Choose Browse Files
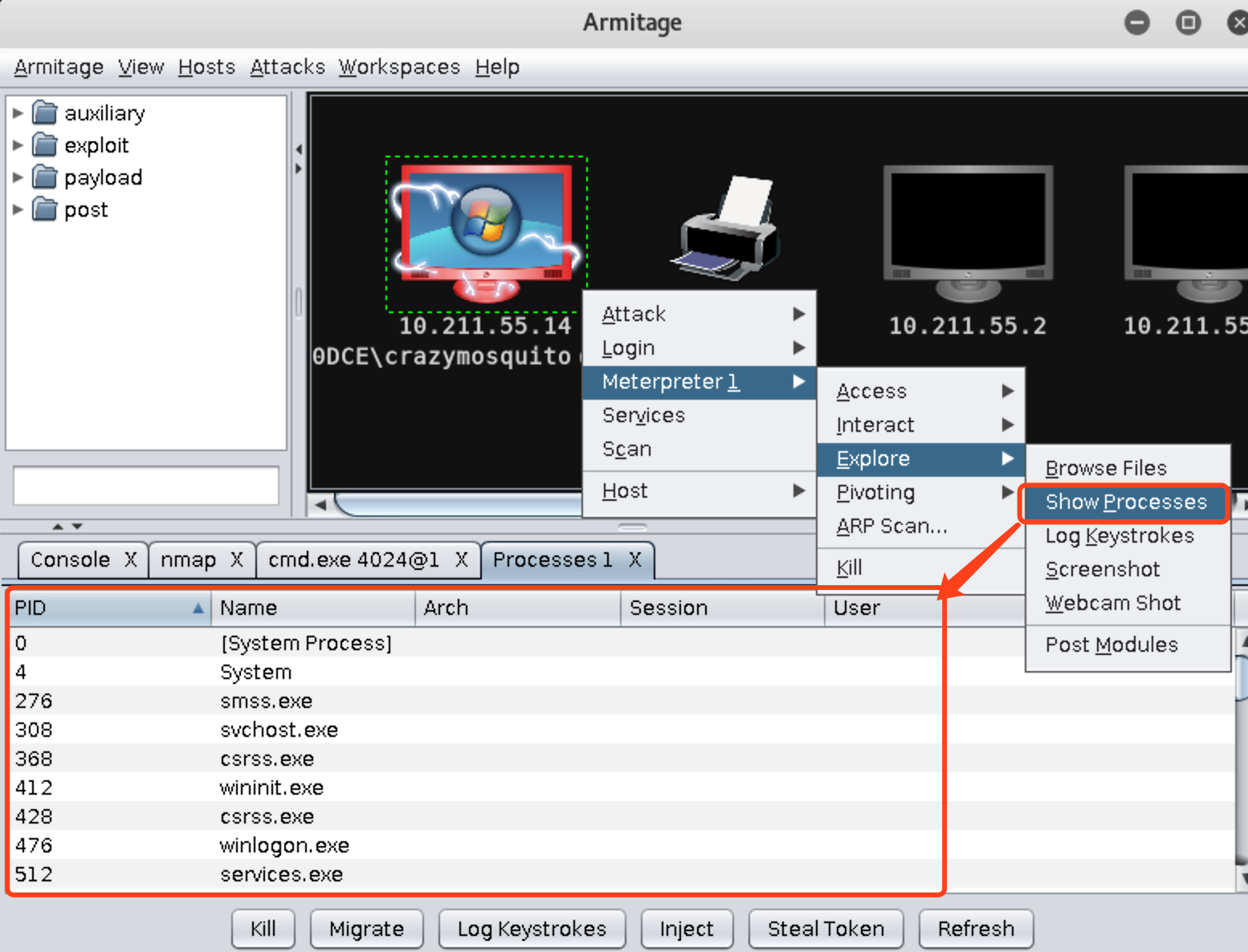The image size is (1248, 952). (x=1128, y=468)
